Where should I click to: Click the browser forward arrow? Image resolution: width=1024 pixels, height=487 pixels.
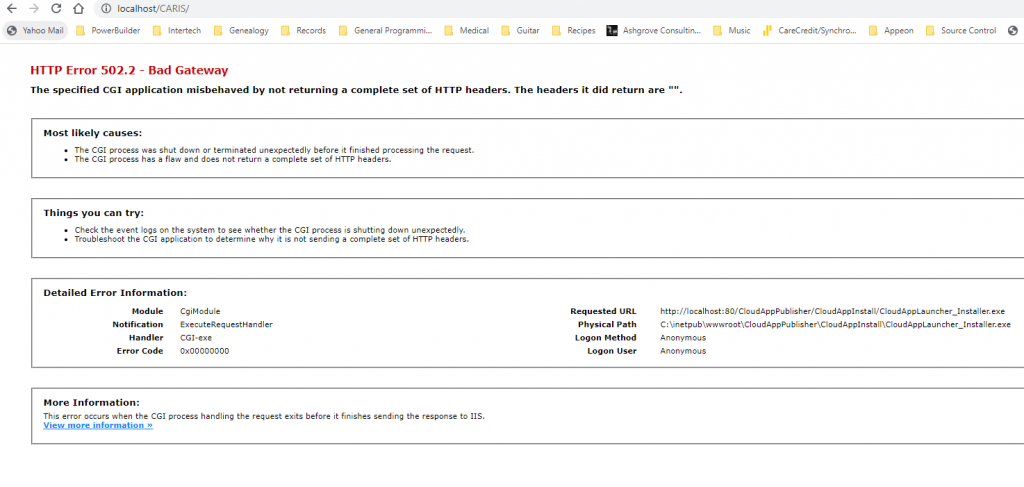point(33,8)
